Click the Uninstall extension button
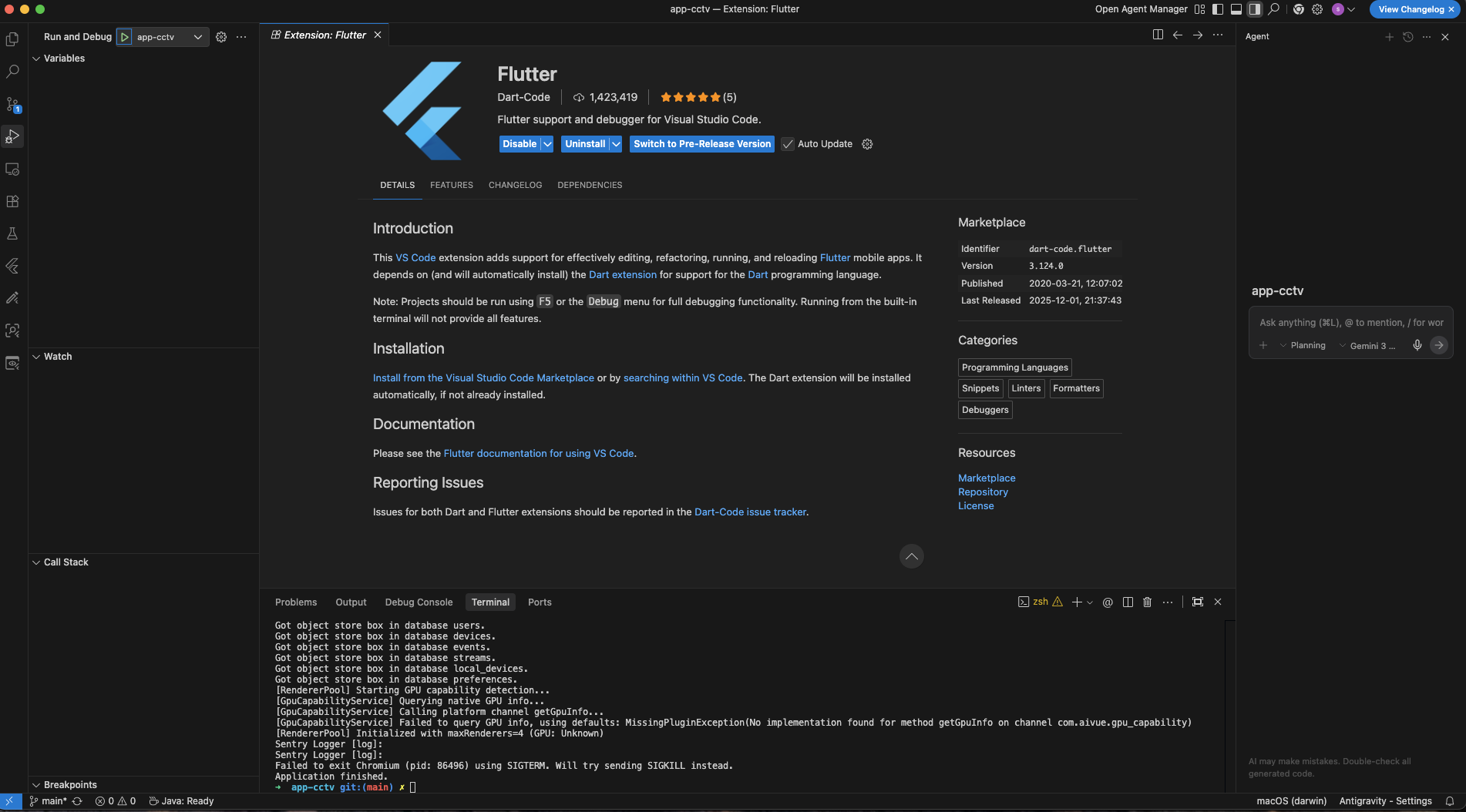The height and width of the screenshot is (812, 1466). [585, 144]
